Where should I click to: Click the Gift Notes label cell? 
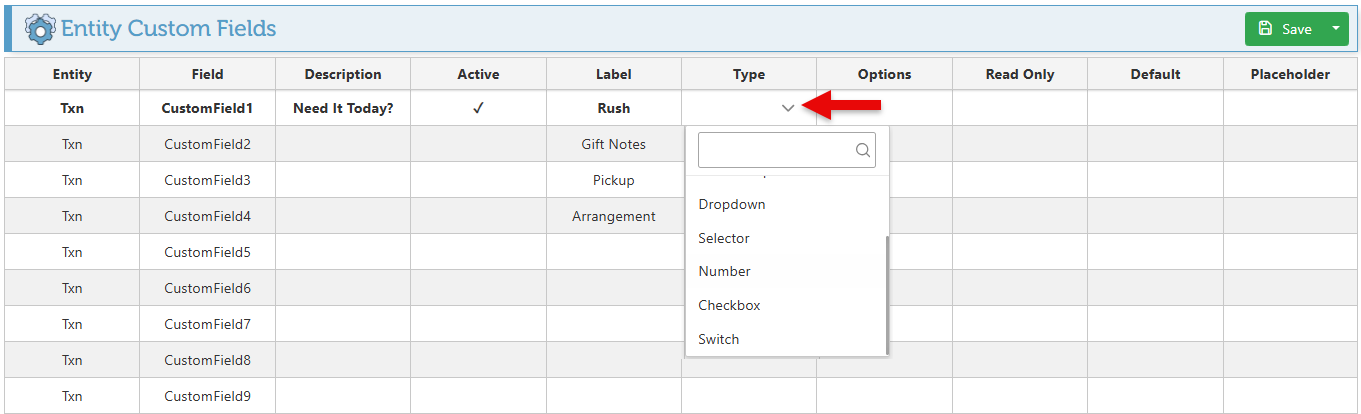tap(613, 144)
